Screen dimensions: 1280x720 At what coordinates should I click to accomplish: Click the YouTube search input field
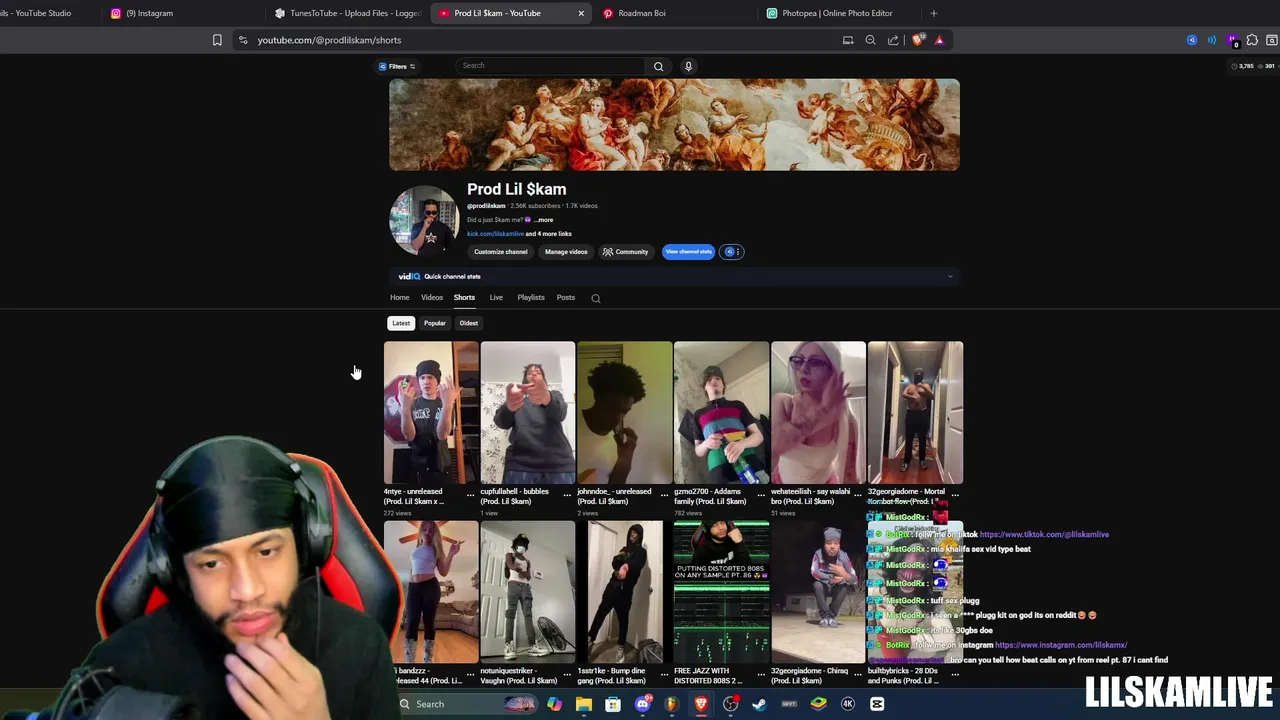click(x=551, y=66)
